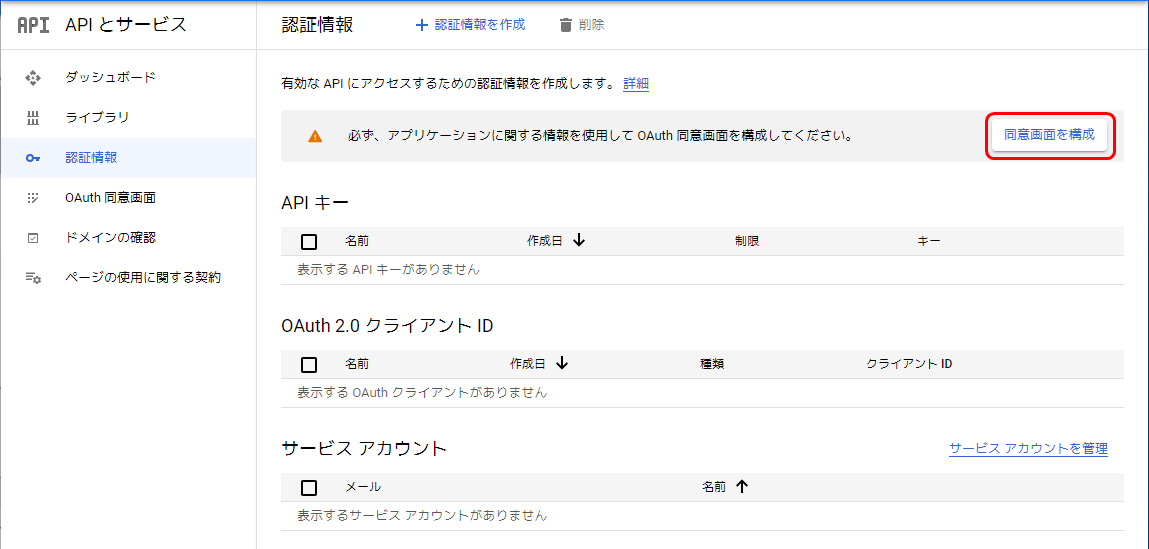Image resolution: width=1149 pixels, height=549 pixels.
Task: Click the Dashboard (ダッシュボード) sidebar icon
Action: [x=33, y=78]
